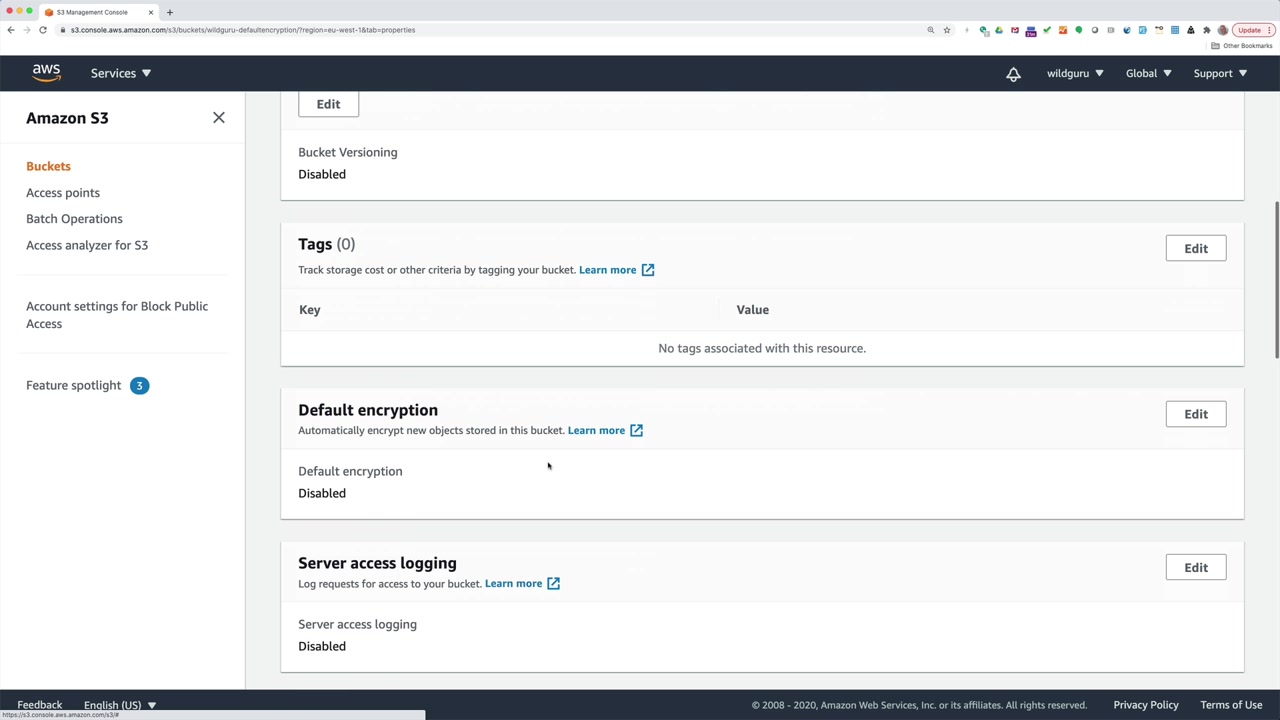The width and height of the screenshot is (1280, 720).
Task: Open Learn more link for Server access logging
Action: coord(513,584)
